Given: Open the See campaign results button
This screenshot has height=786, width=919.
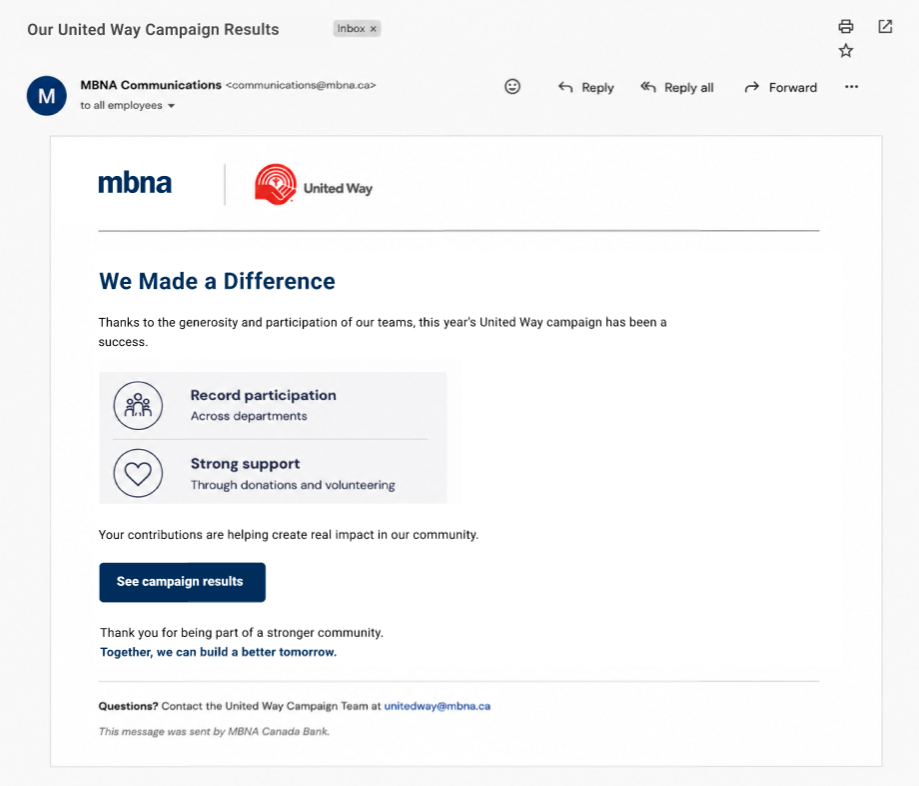Looking at the screenshot, I should [x=182, y=582].
